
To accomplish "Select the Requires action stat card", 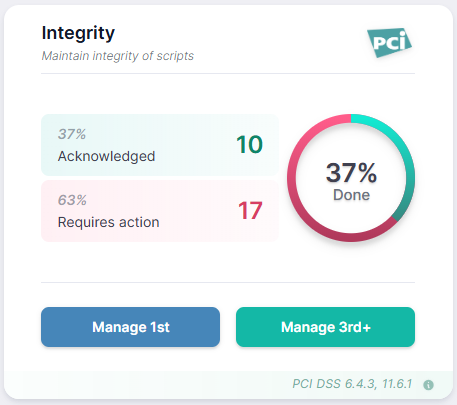I will coord(160,211).
